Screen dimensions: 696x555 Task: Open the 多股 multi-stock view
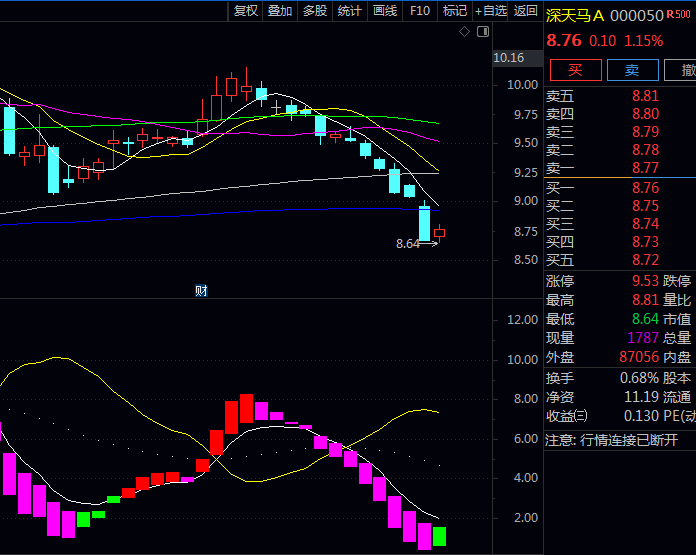tap(315, 11)
